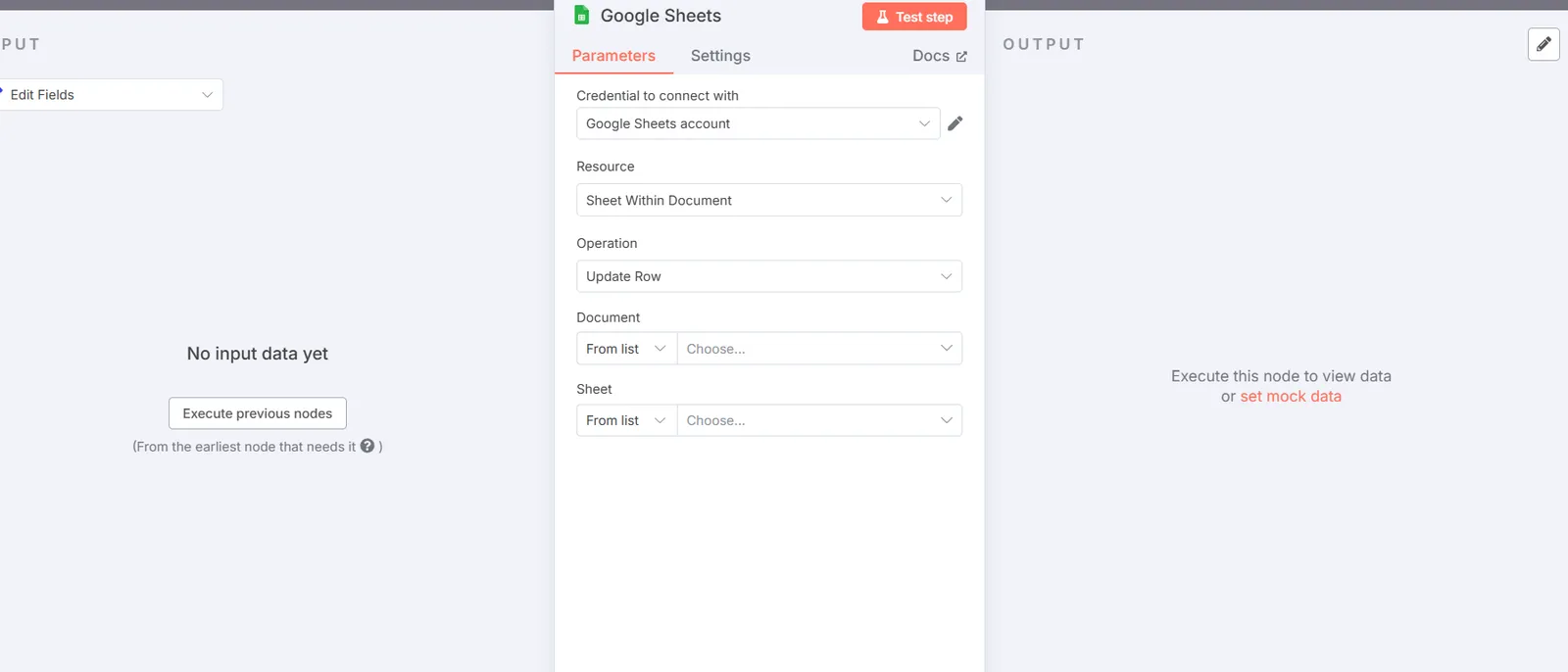Open the Edit Fields input node dropdown
Viewport: 1568px width, 672px height.
tap(110, 95)
